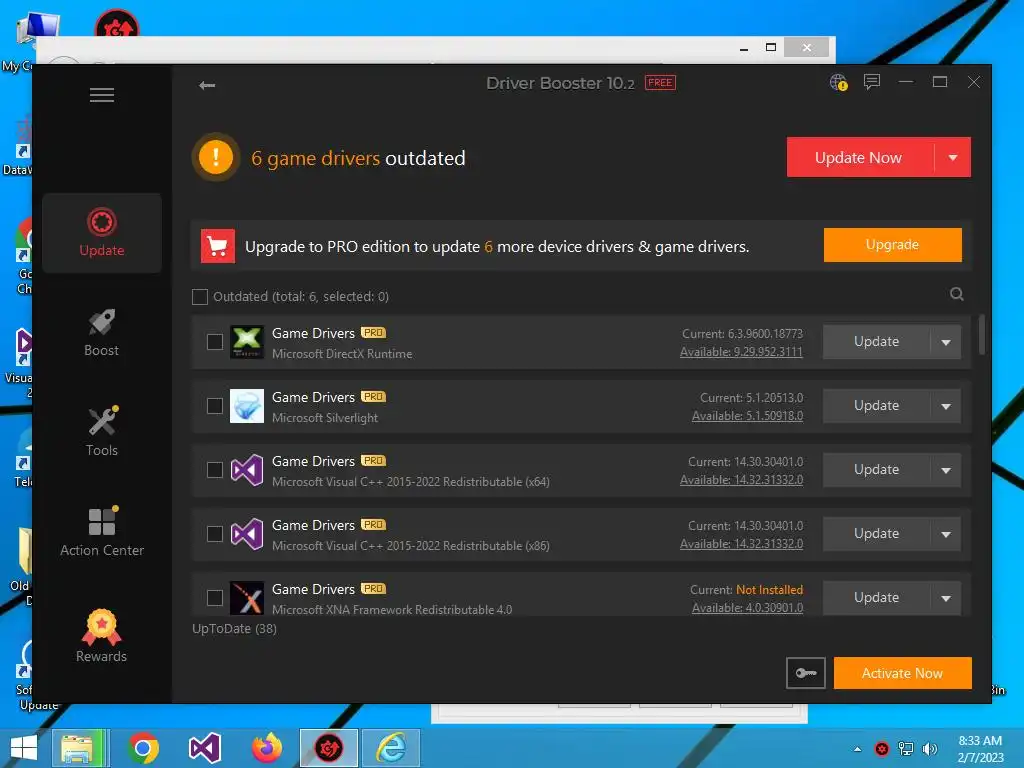Click the license key icon button
This screenshot has width=1024, height=768.
[806, 673]
